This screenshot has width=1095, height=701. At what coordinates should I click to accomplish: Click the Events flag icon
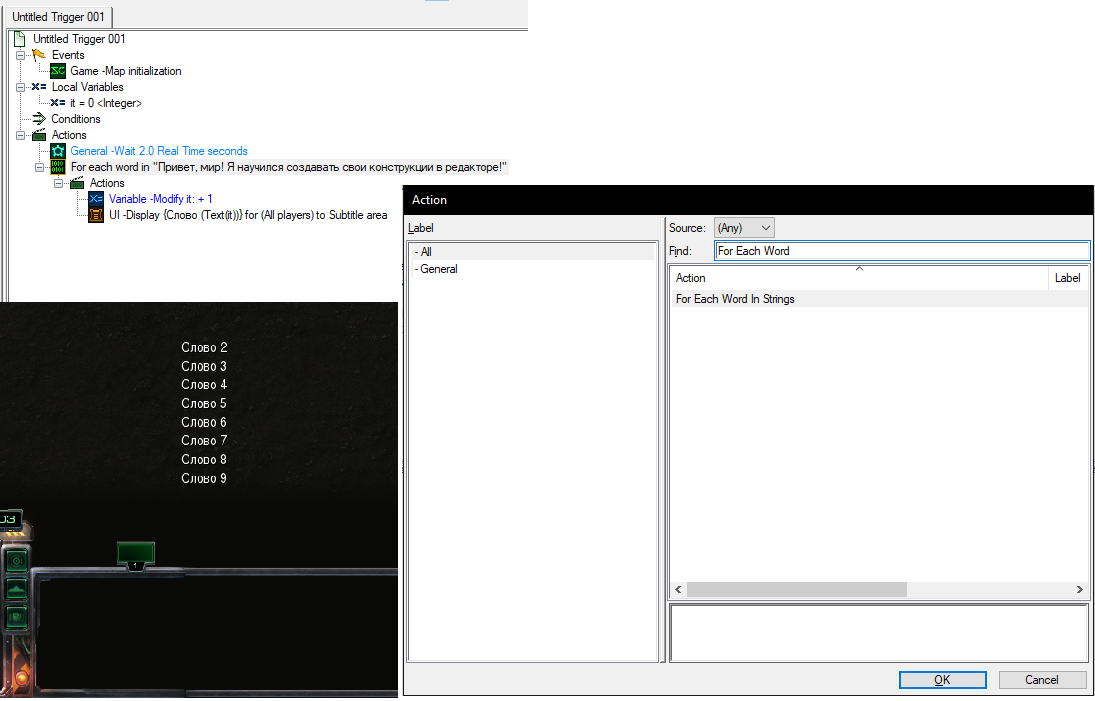click(x=39, y=55)
